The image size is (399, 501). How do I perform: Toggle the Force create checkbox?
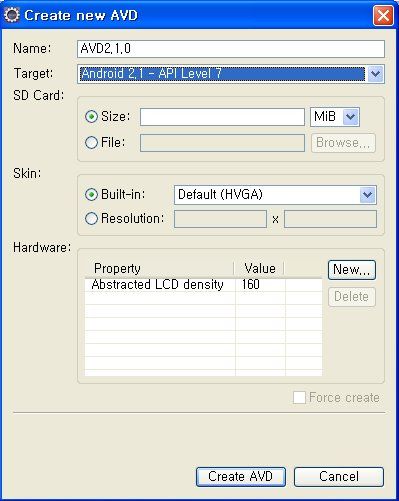(x=299, y=397)
